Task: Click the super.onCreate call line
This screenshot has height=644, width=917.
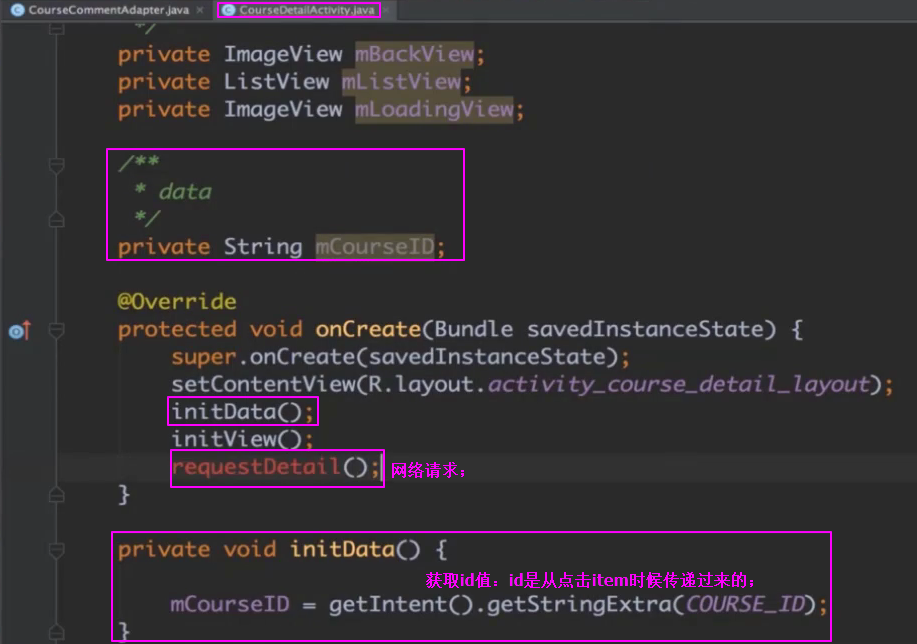Action: (x=401, y=357)
